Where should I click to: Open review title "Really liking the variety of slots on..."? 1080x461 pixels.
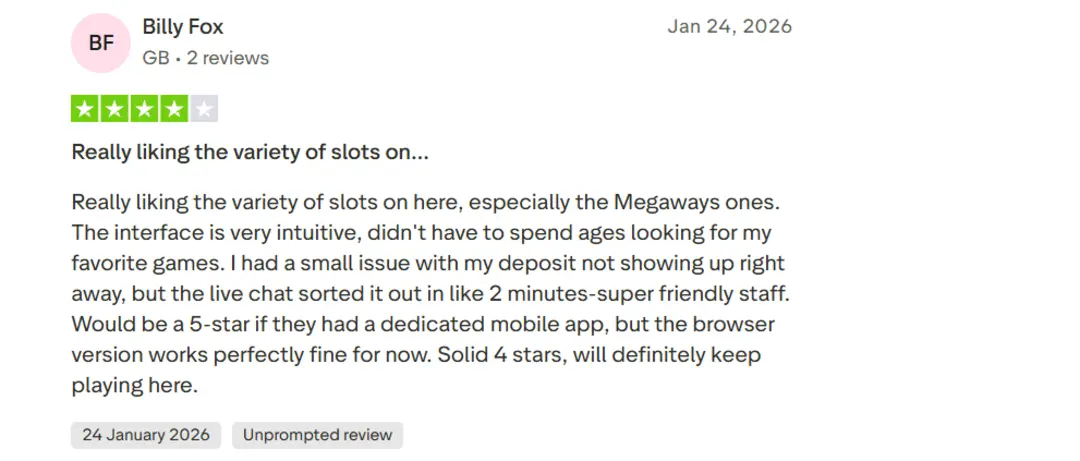coord(250,153)
